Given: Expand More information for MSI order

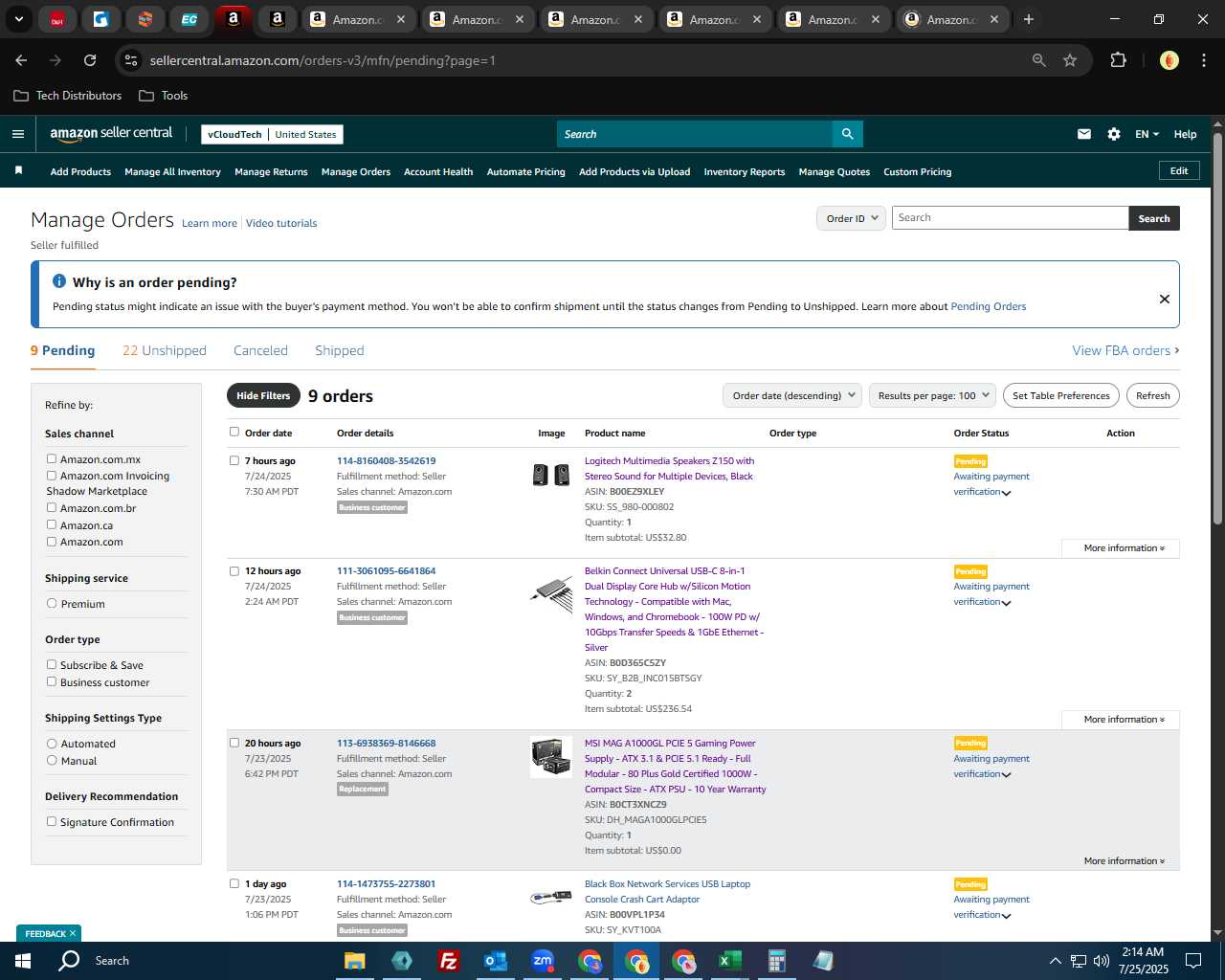Looking at the screenshot, I should point(1124,861).
